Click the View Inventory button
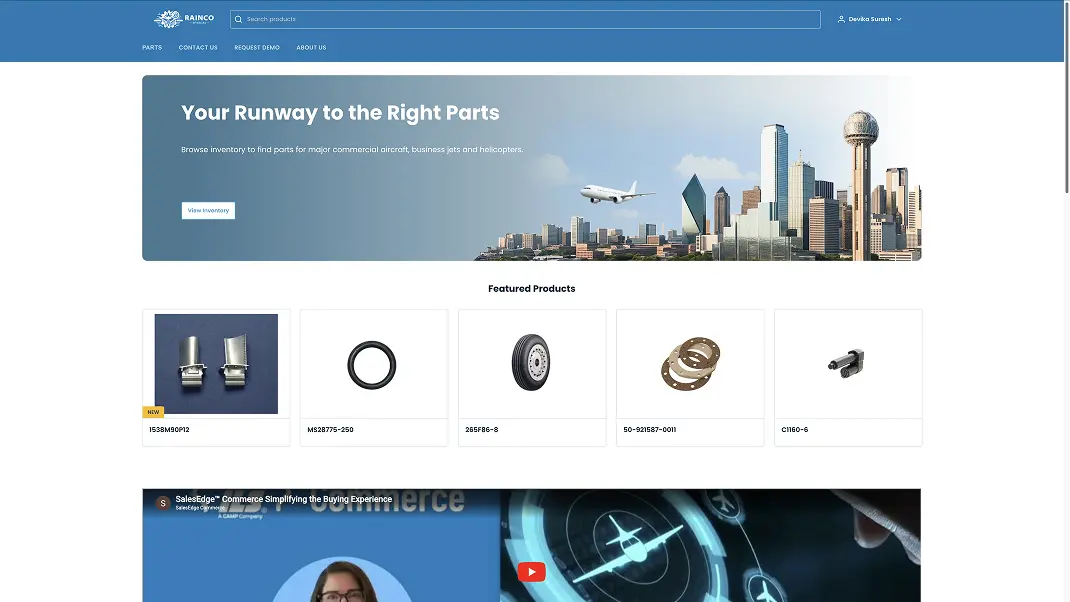This screenshot has height=602, width=1070. [208, 210]
